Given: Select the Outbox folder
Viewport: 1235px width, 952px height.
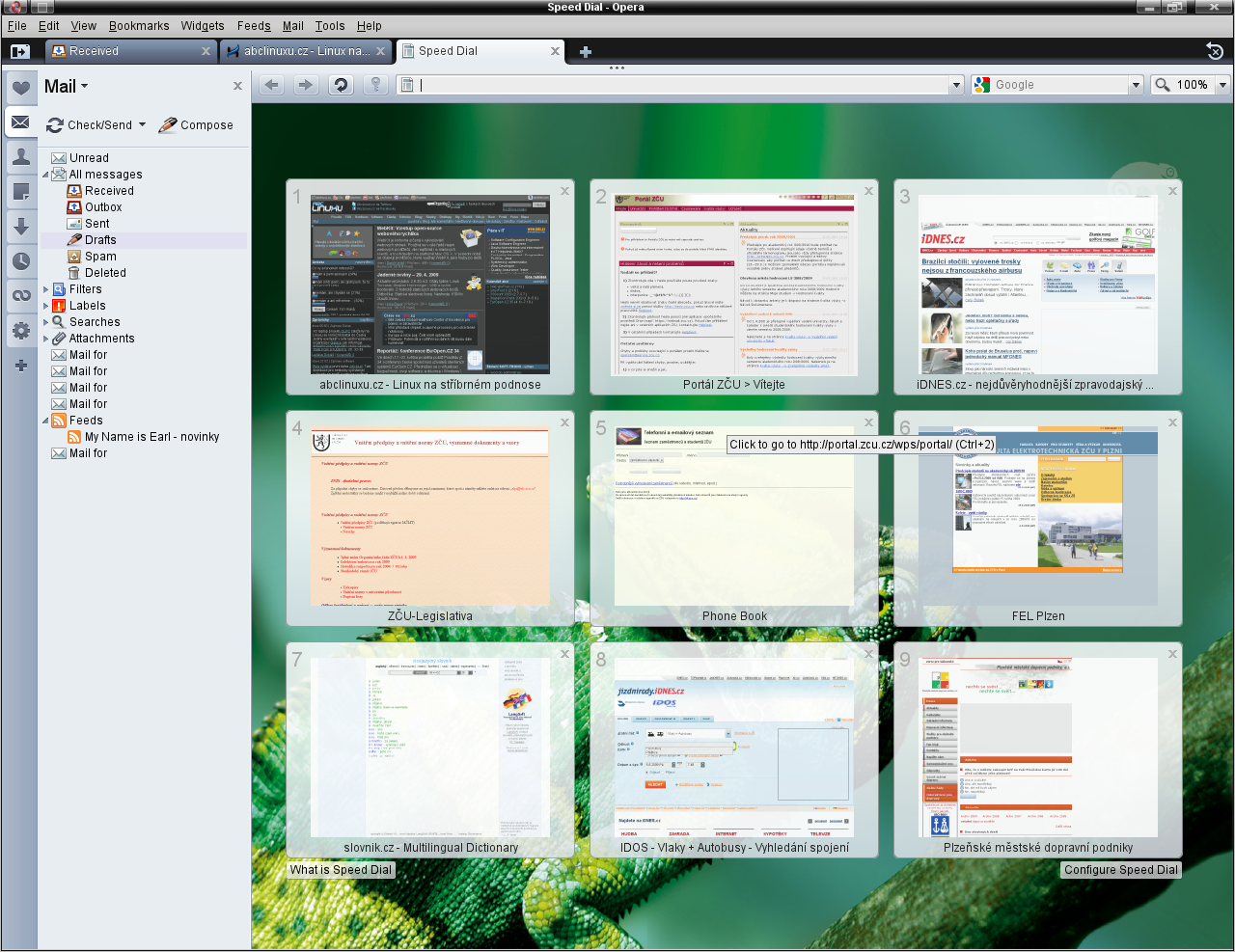Looking at the screenshot, I should [103, 207].
